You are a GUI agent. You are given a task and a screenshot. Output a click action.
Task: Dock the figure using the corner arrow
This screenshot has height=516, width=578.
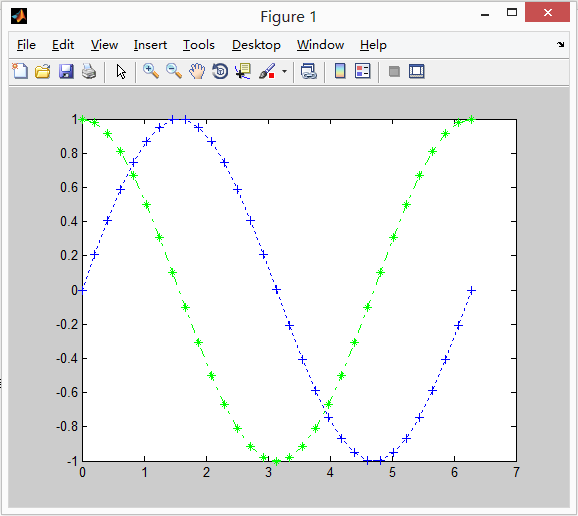[561, 45]
